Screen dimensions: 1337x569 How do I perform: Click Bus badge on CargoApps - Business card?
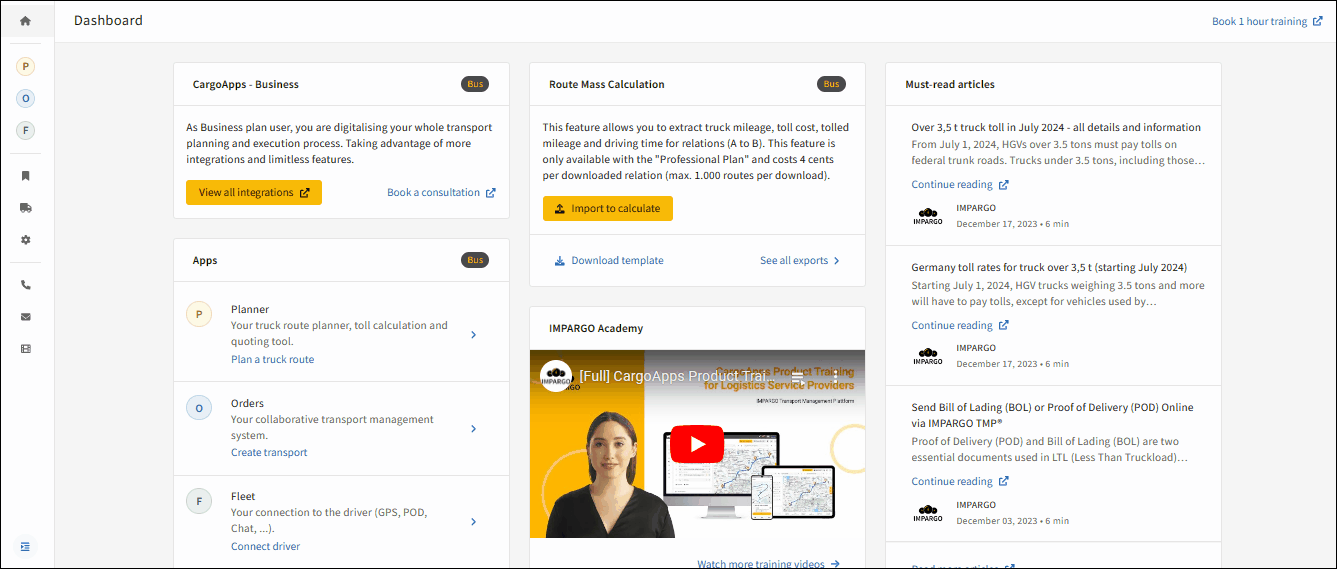[x=475, y=84]
